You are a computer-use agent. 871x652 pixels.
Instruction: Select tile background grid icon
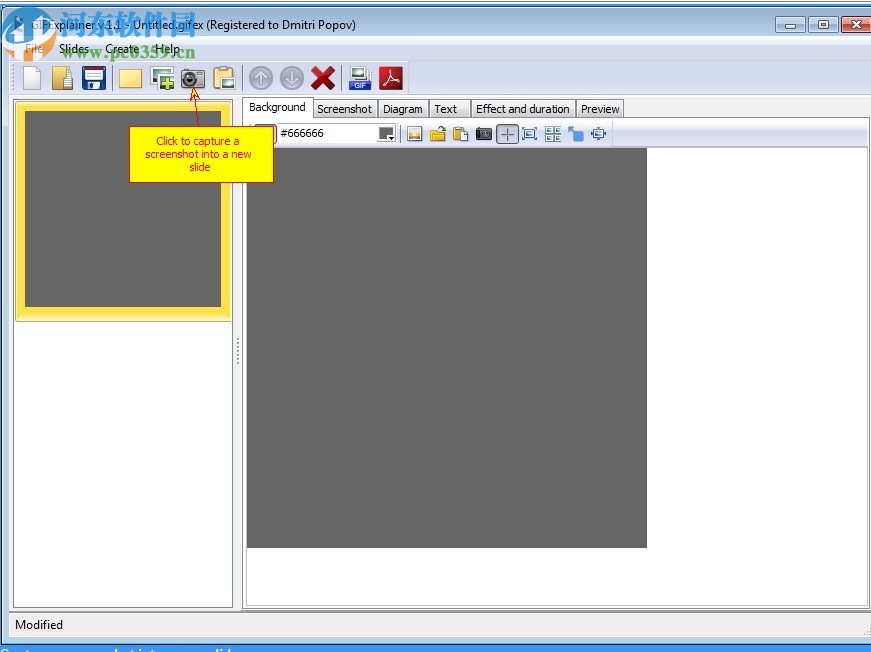click(x=553, y=134)
